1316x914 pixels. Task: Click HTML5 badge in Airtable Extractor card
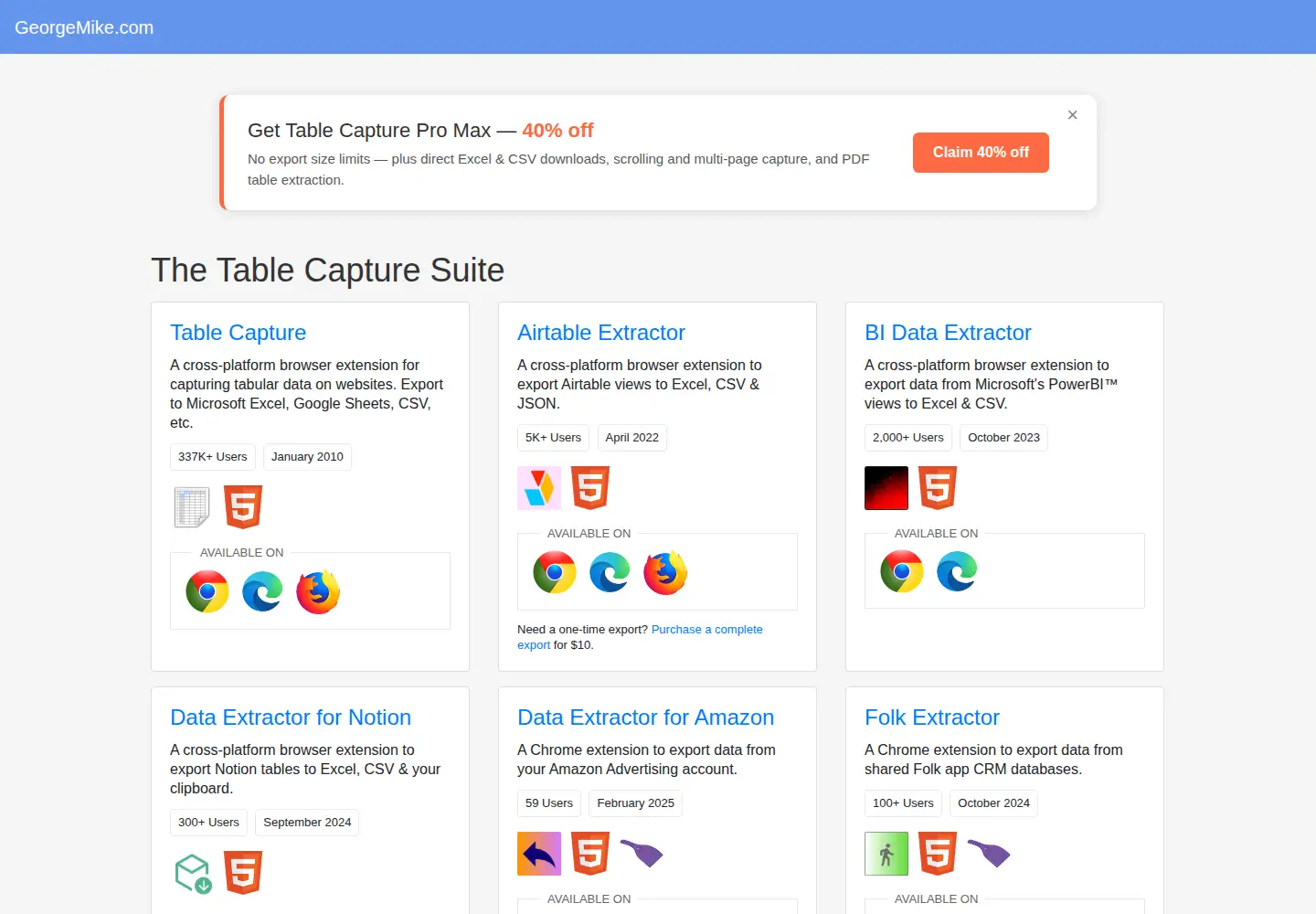(590, 488)
